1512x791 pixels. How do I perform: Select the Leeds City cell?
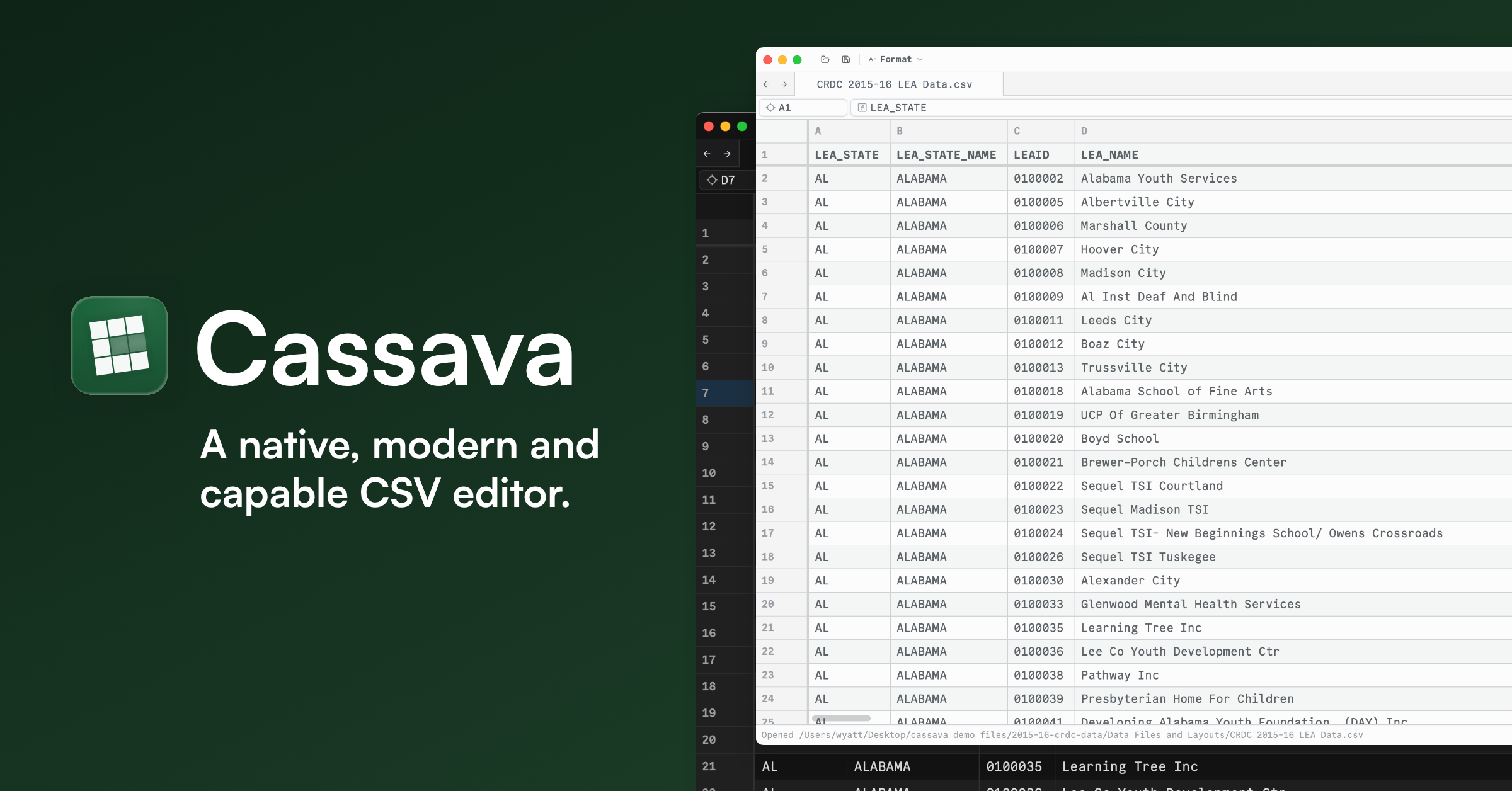(1293, 320)
